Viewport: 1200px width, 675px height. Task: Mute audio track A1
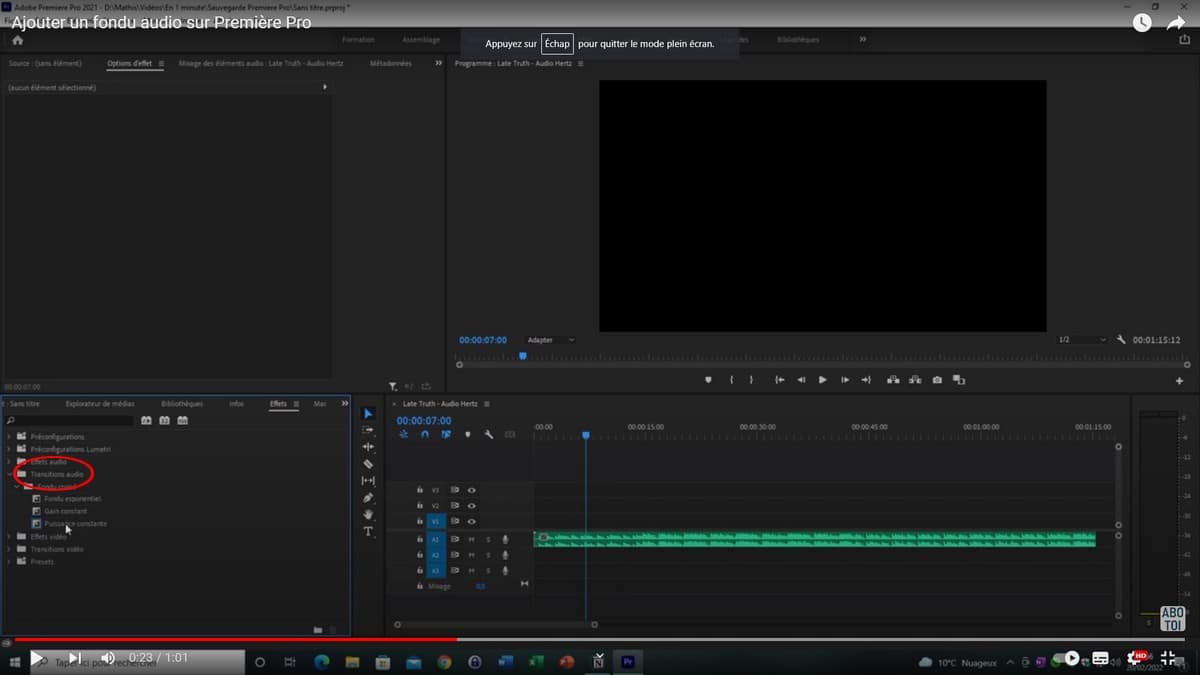[471, 539]
